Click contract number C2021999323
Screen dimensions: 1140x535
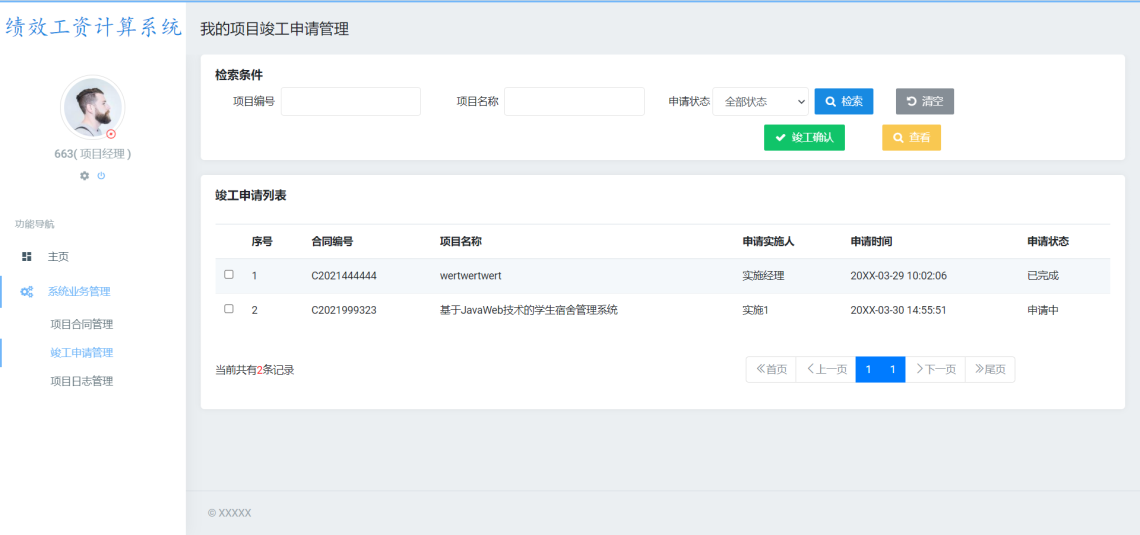344,310
